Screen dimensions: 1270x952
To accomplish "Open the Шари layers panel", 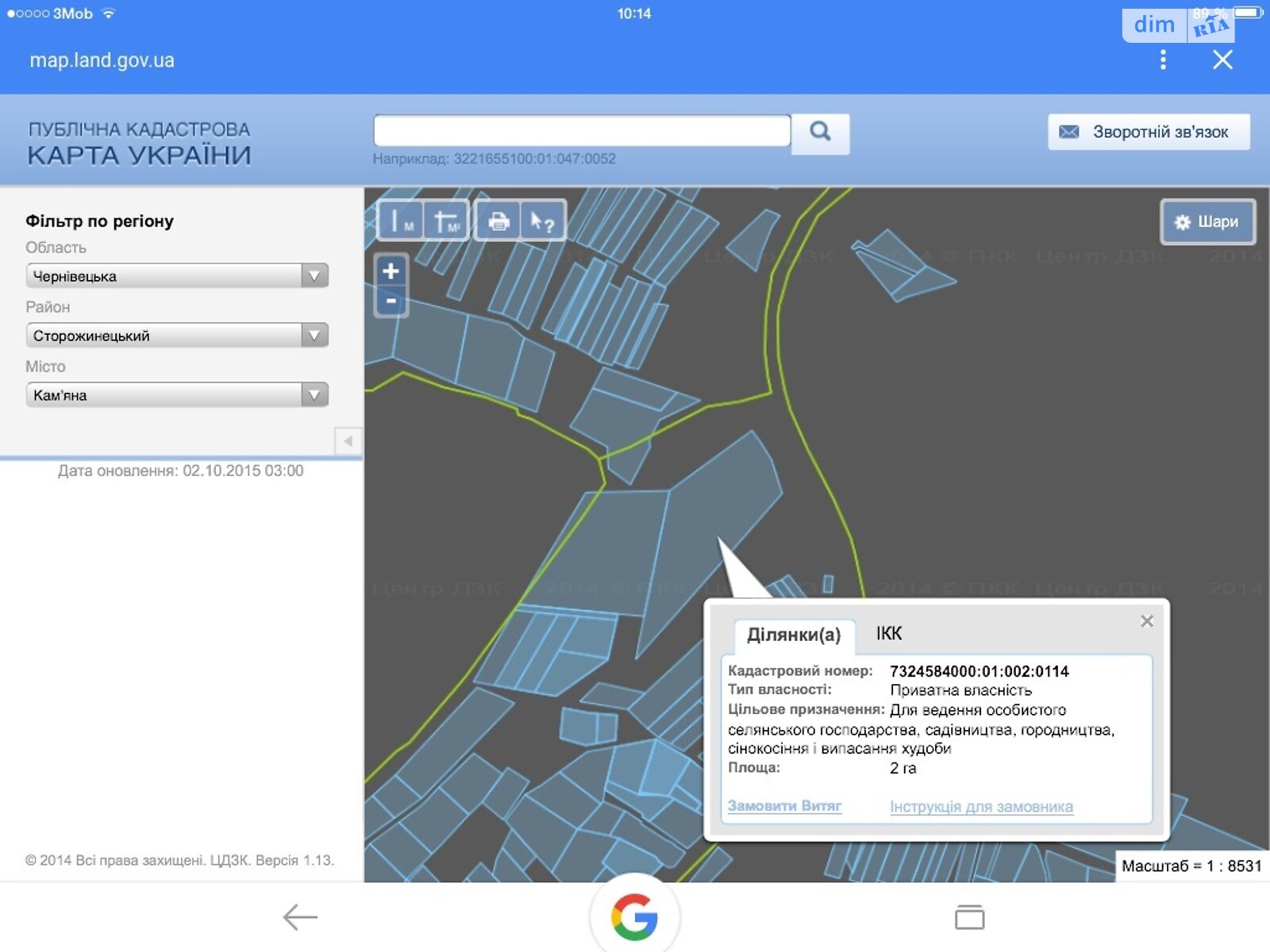I will [x=1207, y=222].
